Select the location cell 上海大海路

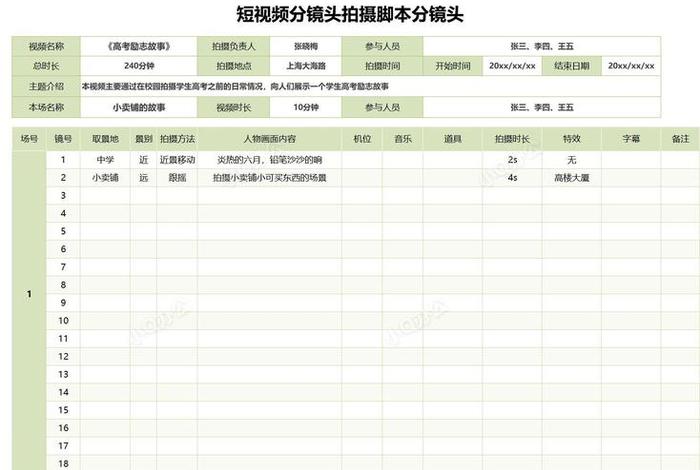(x=306, y=66)
